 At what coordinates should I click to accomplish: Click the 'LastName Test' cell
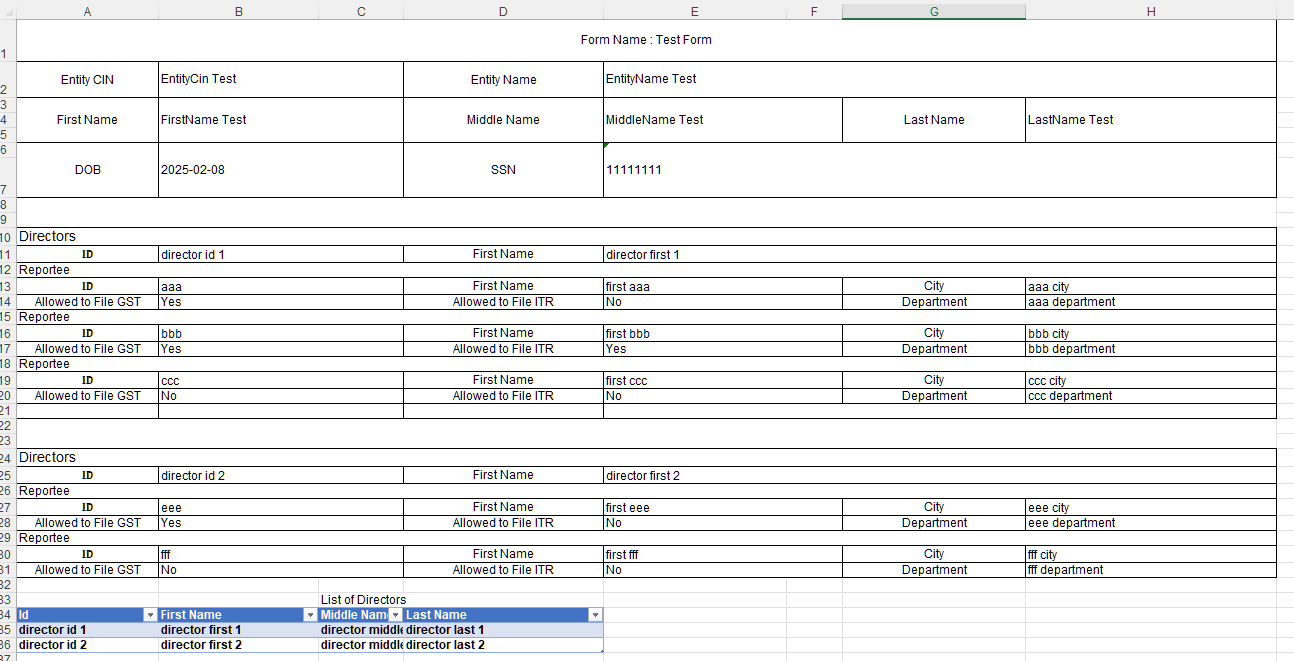(1150, 120)
